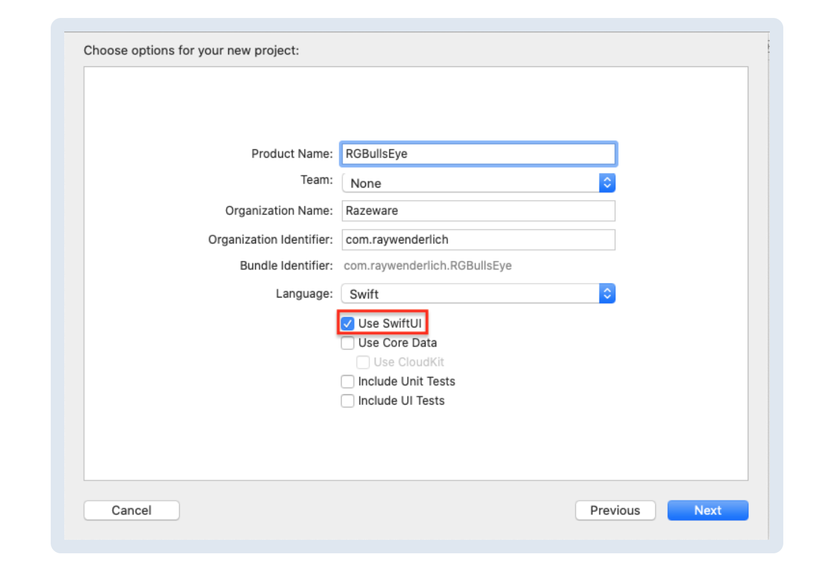Click the "Product Name:" label
The image size is (825, 569).
pos(291,154)
